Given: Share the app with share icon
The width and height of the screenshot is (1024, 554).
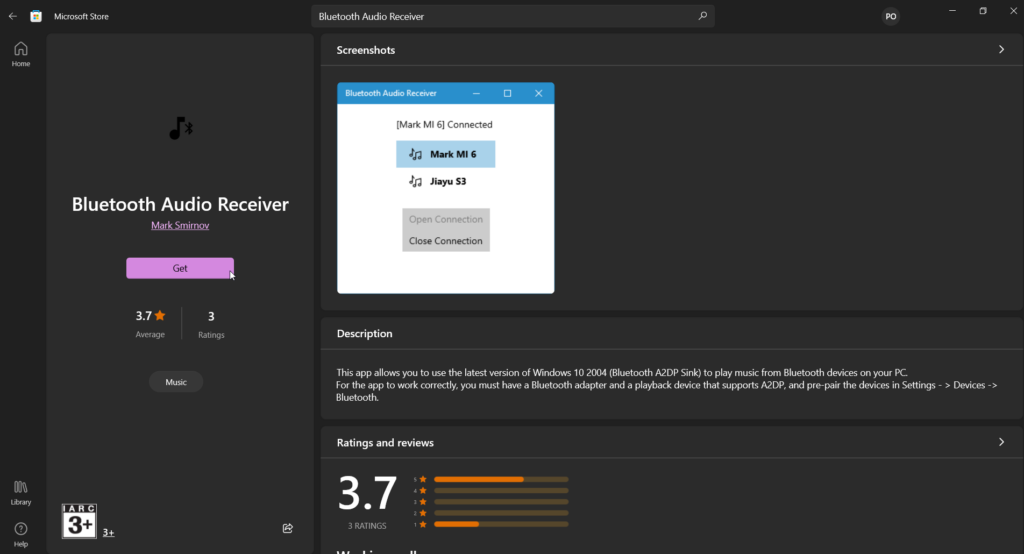Looking at the screenshot, I should [x=287, y=528].
